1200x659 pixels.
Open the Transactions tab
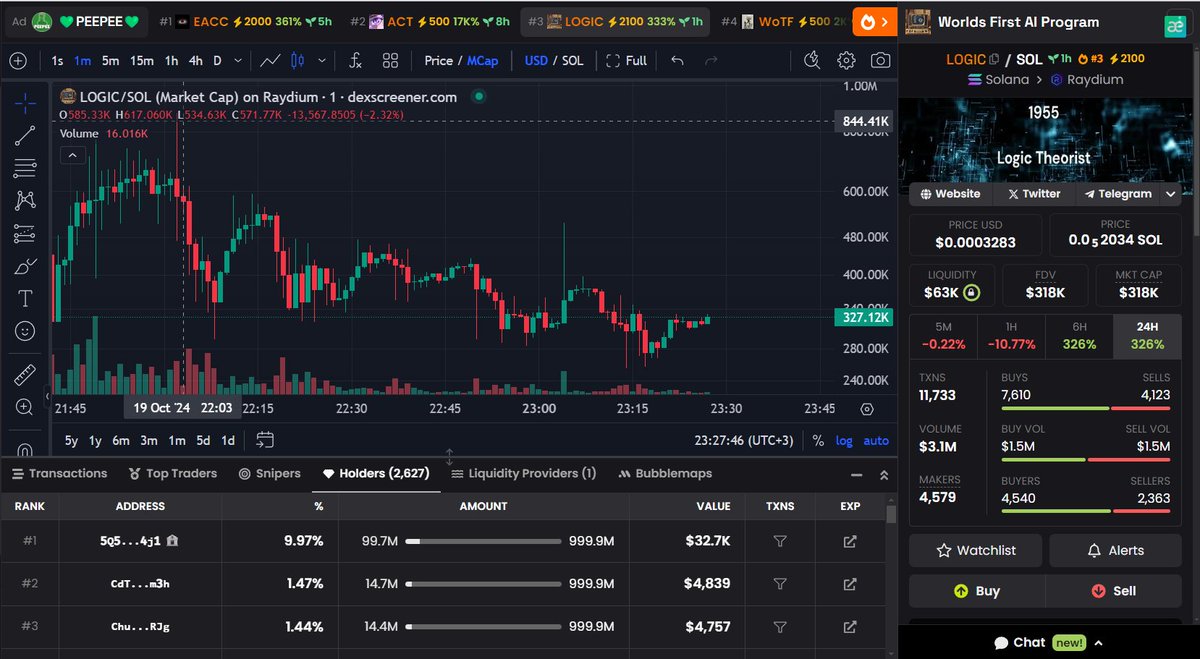(59, 474)
